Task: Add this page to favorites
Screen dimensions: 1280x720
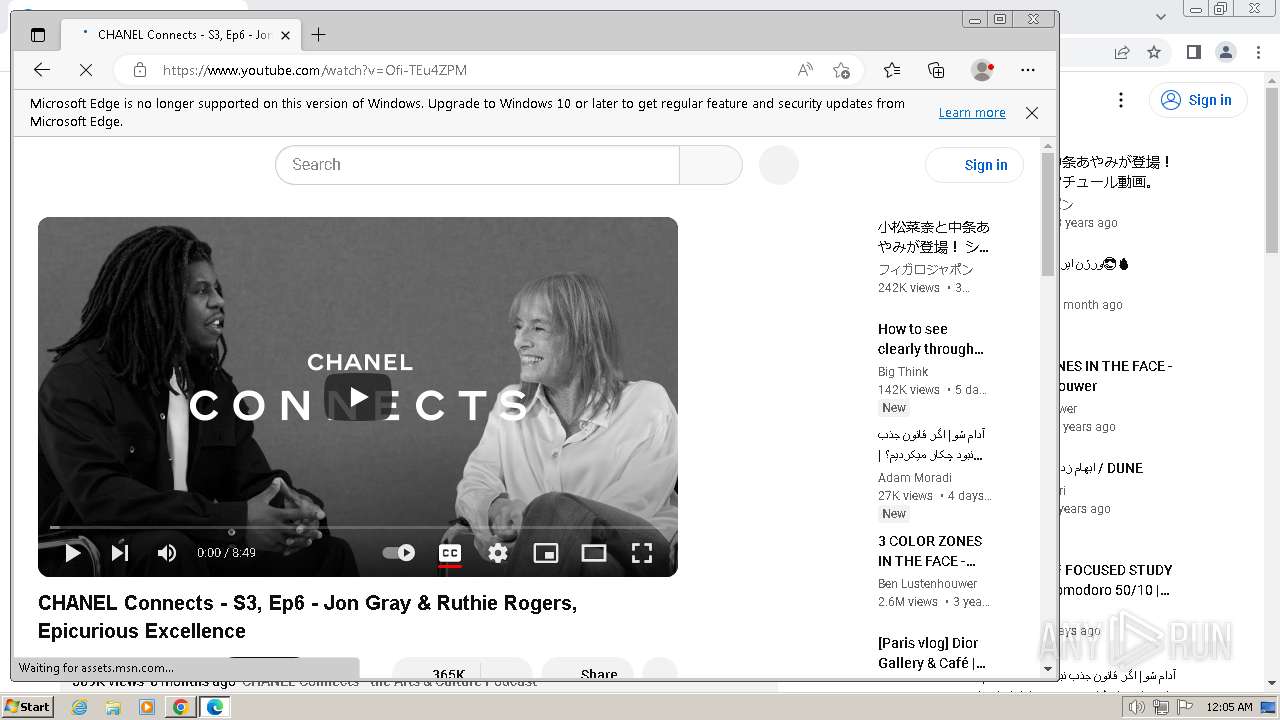Action: coord(841,70)
